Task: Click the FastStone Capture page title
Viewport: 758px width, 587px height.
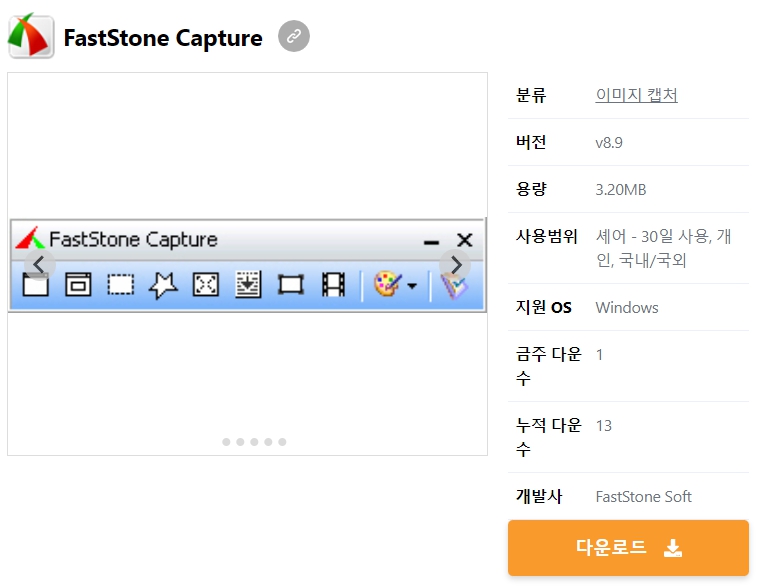Action: [163, 38]
